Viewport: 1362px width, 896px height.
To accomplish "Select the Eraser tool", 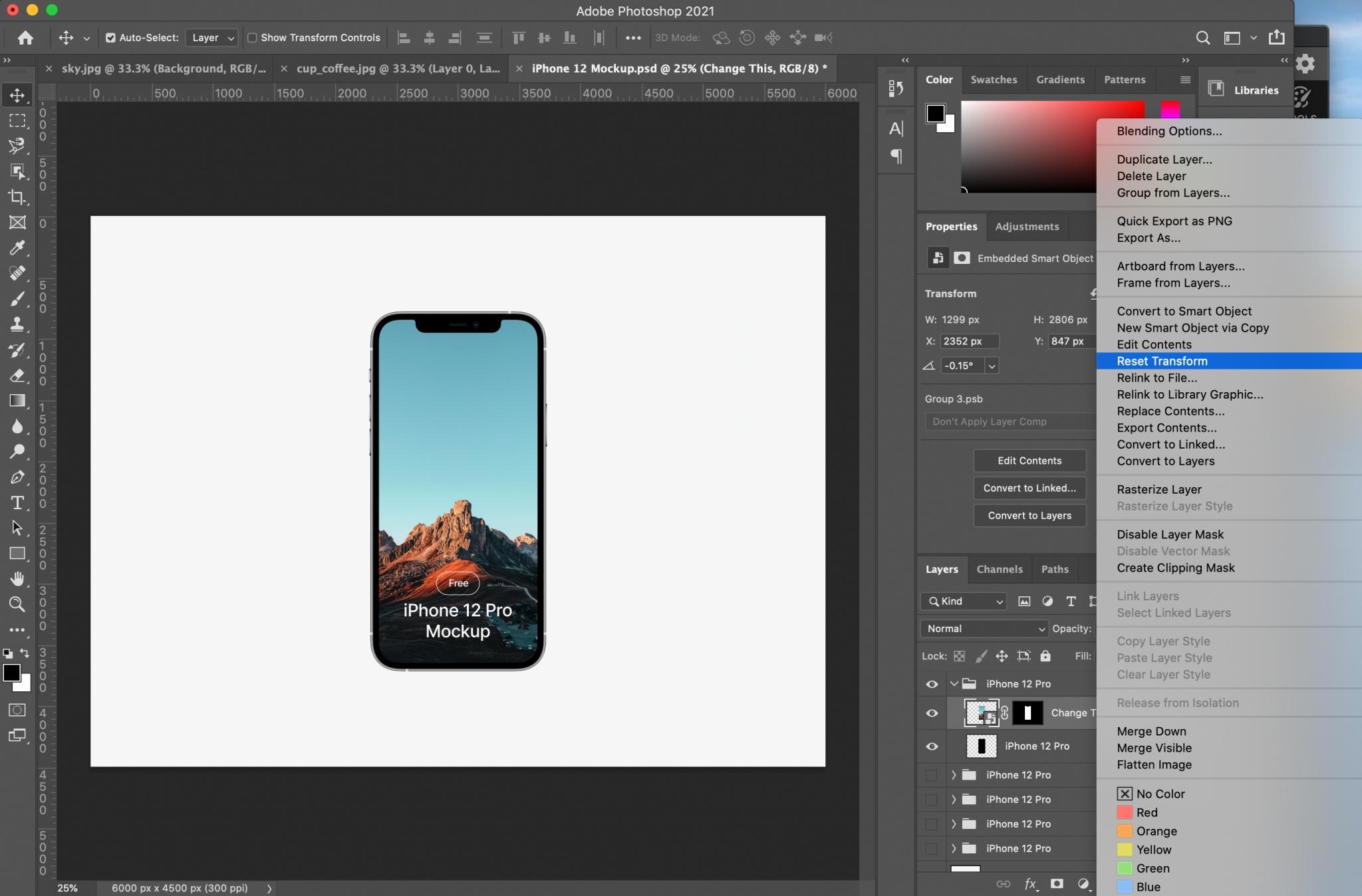I will (x=17, y=376).
